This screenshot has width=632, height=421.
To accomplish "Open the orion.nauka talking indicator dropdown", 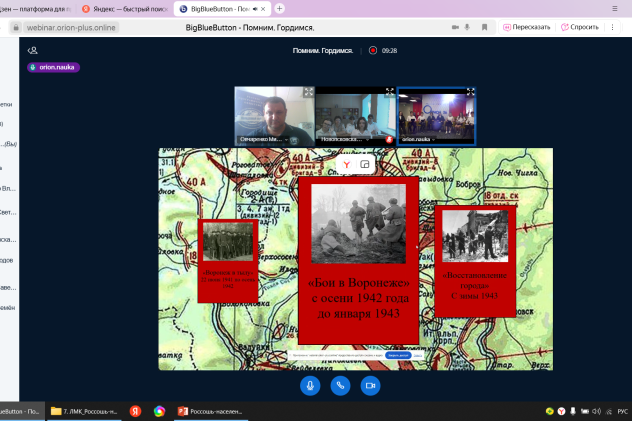I will (53, 67).
